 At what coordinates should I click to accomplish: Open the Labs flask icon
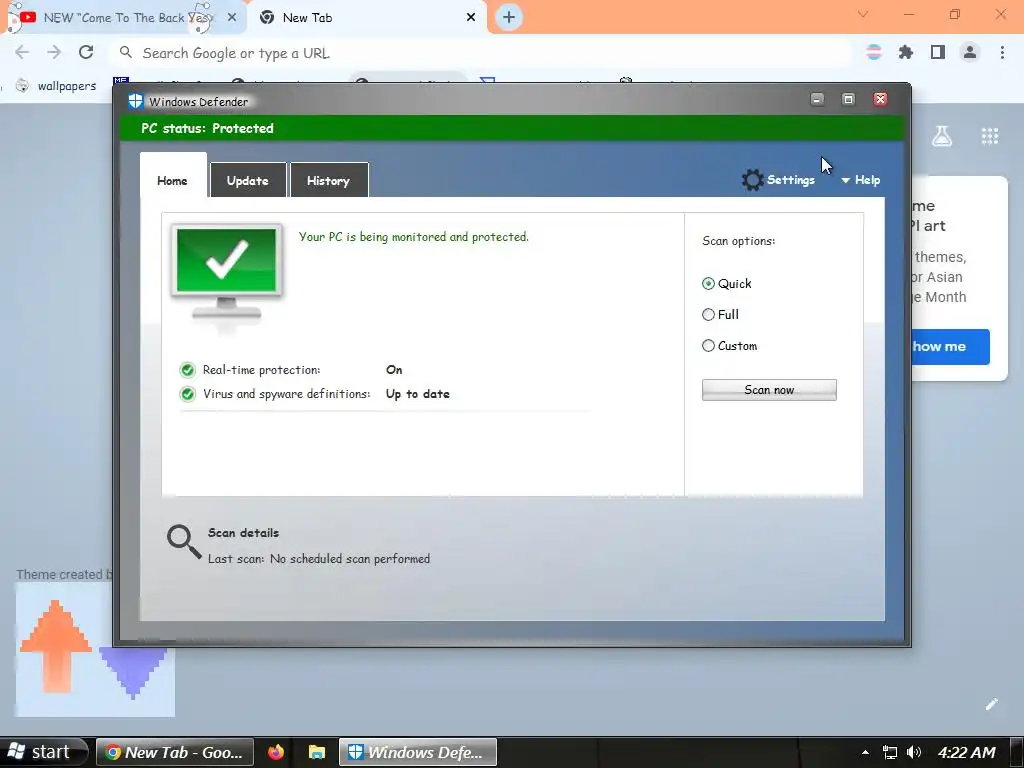tap(942, 136)
